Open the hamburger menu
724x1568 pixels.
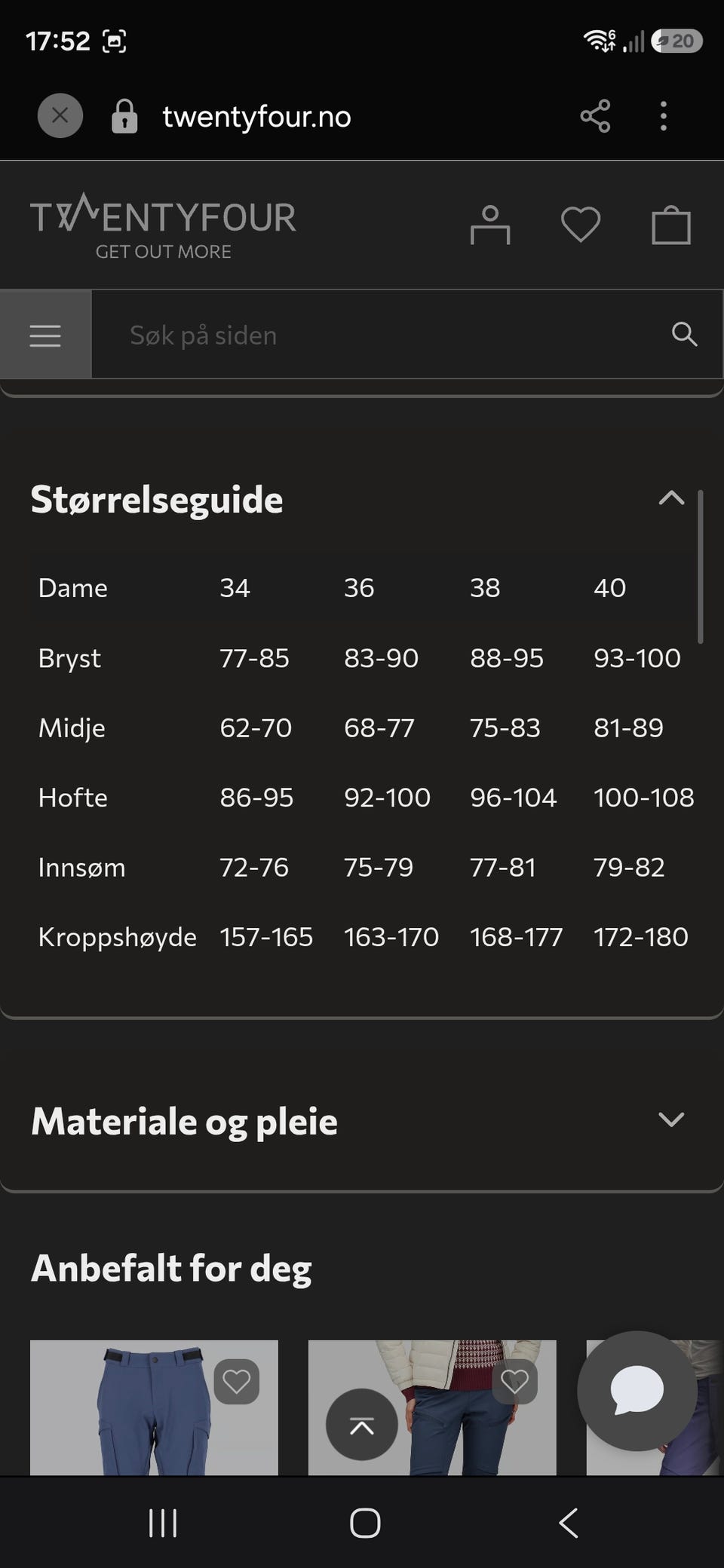pos(45,335)
